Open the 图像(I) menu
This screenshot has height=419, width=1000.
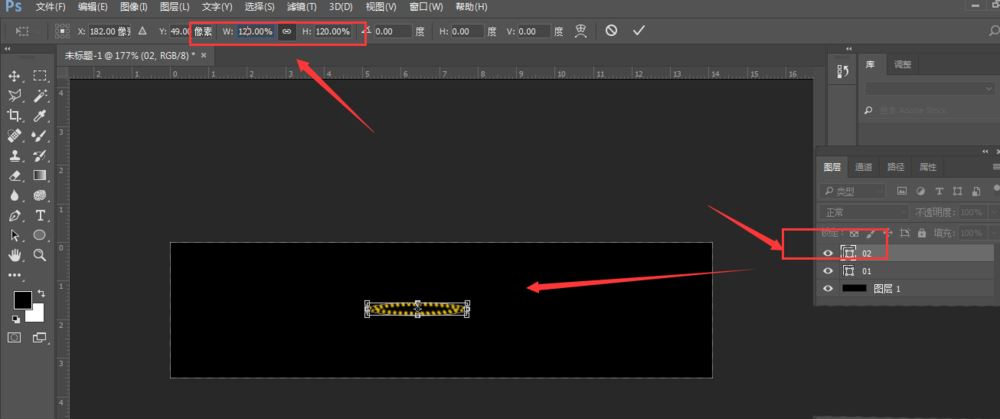[x=133, y=7]
